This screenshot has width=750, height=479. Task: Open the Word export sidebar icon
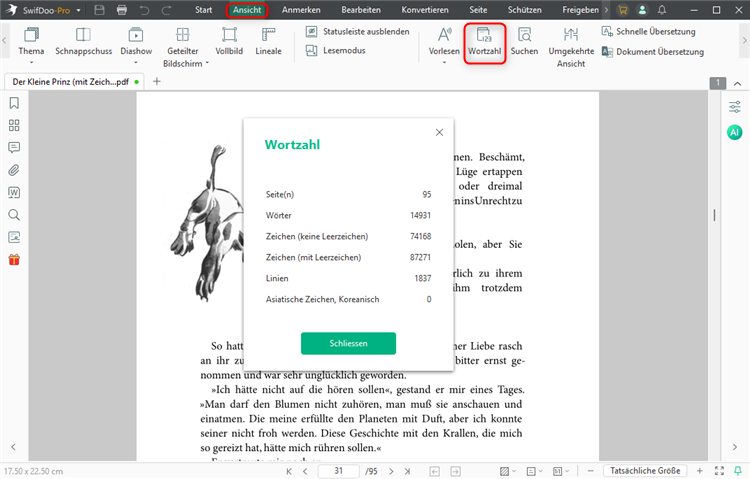coord(14,192)
